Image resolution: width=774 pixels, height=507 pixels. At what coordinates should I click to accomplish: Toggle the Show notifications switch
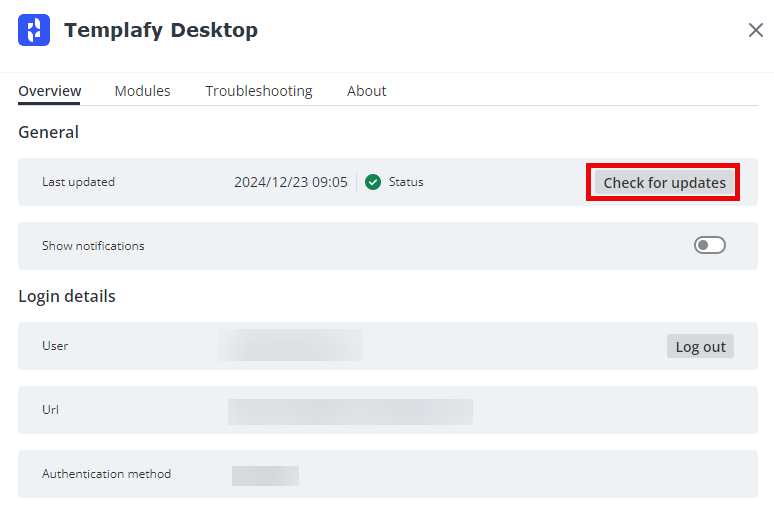coord(709,245)
